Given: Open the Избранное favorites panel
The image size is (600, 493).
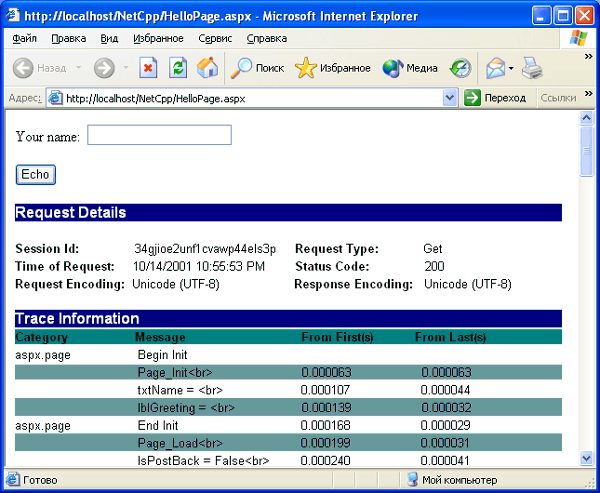Looking at the screenshot, I should (x=333, y=68).
